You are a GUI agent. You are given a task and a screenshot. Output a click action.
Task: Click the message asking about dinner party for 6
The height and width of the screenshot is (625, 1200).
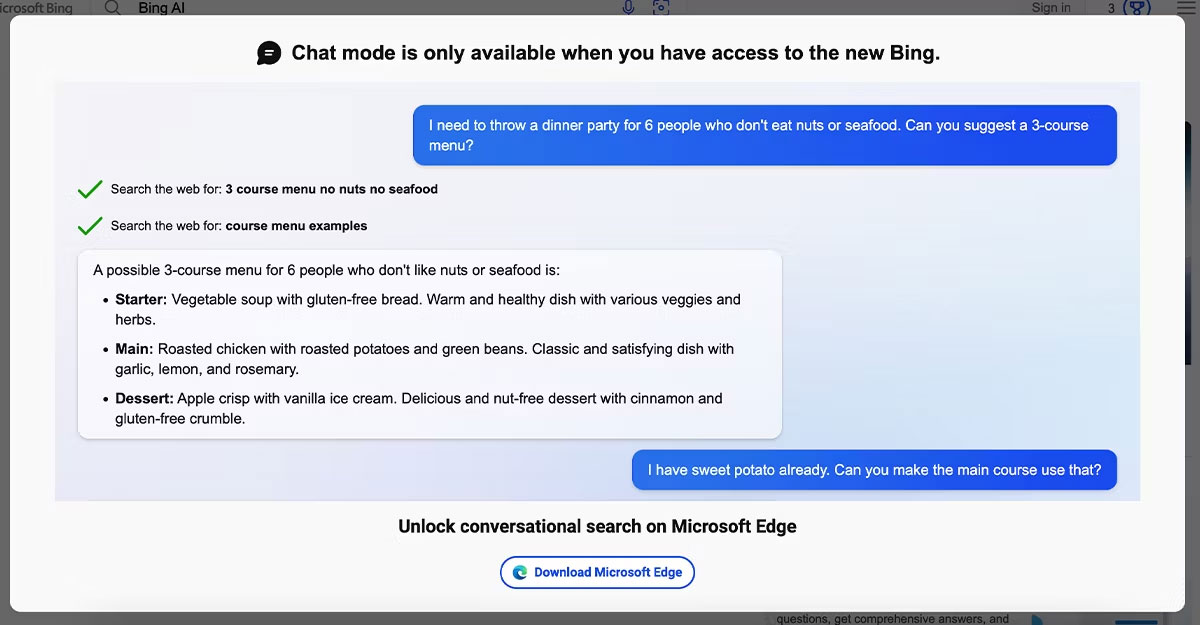[x=765, y=135]
